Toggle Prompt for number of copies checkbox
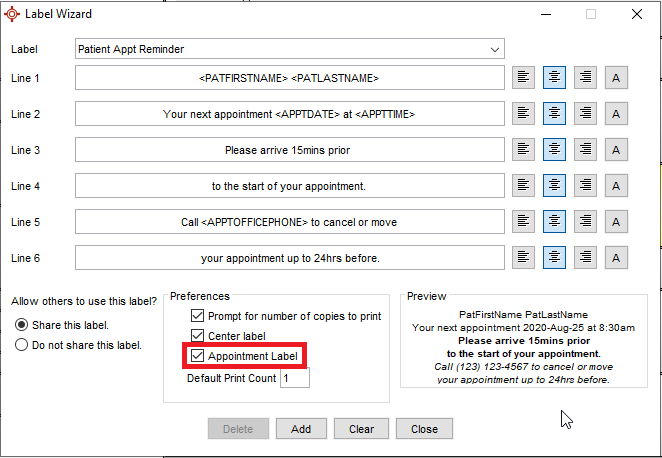Screen dimensions: 662x458 (197, 316)
